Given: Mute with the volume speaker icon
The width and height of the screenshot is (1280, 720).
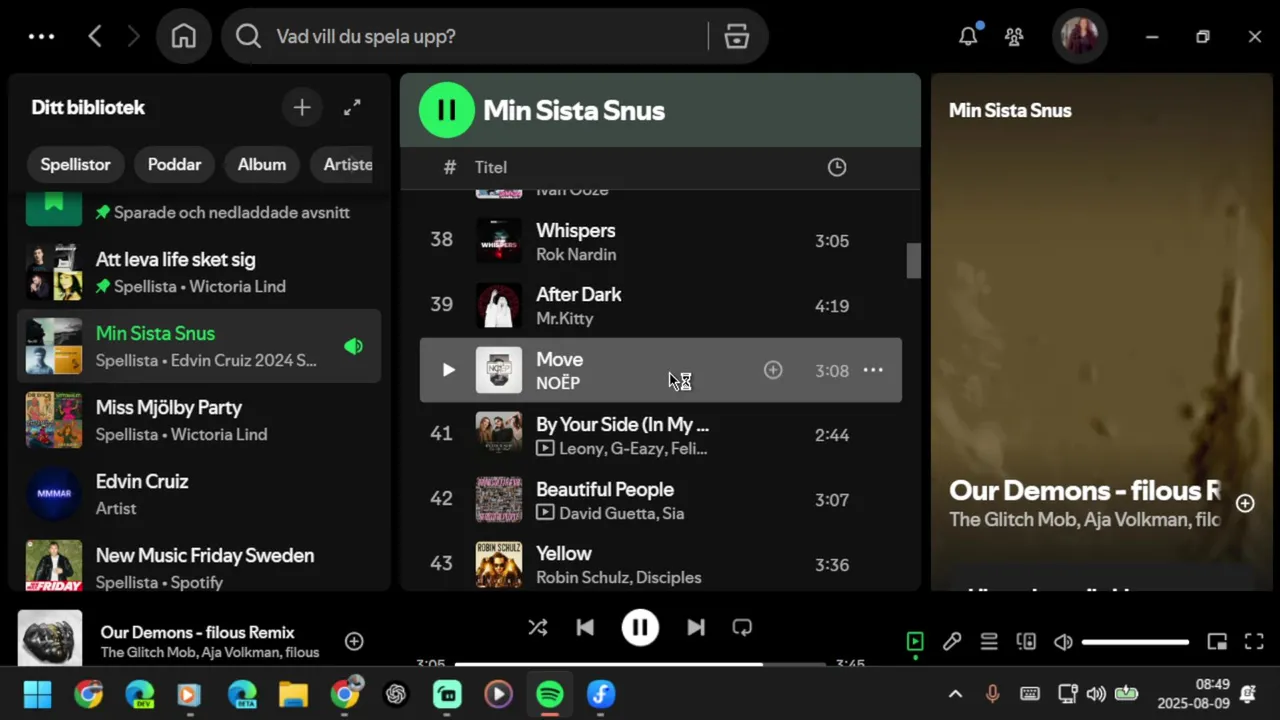Looking at the screenshot, I should tap(1063, 642).
